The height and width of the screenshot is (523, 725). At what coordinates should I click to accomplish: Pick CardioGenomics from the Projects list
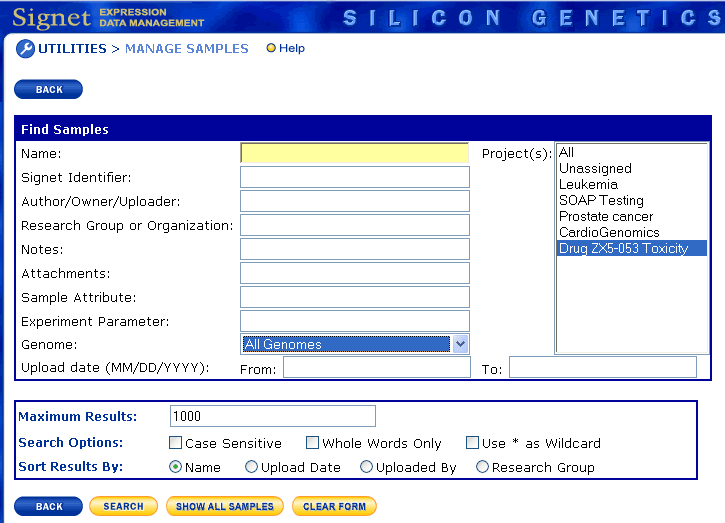tap(608, 233)
